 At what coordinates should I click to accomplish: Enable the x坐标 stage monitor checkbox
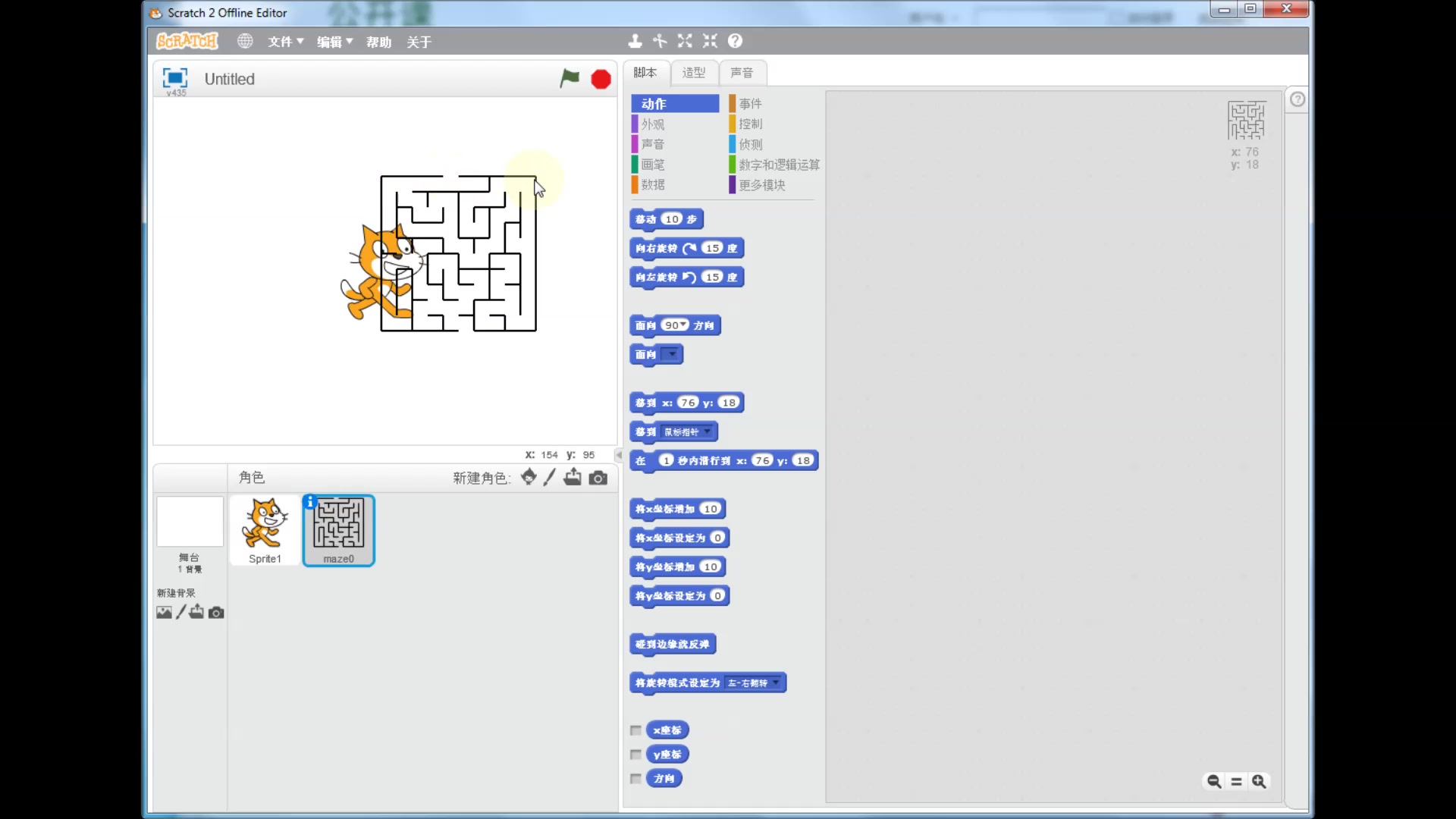(x=635, y=730)
